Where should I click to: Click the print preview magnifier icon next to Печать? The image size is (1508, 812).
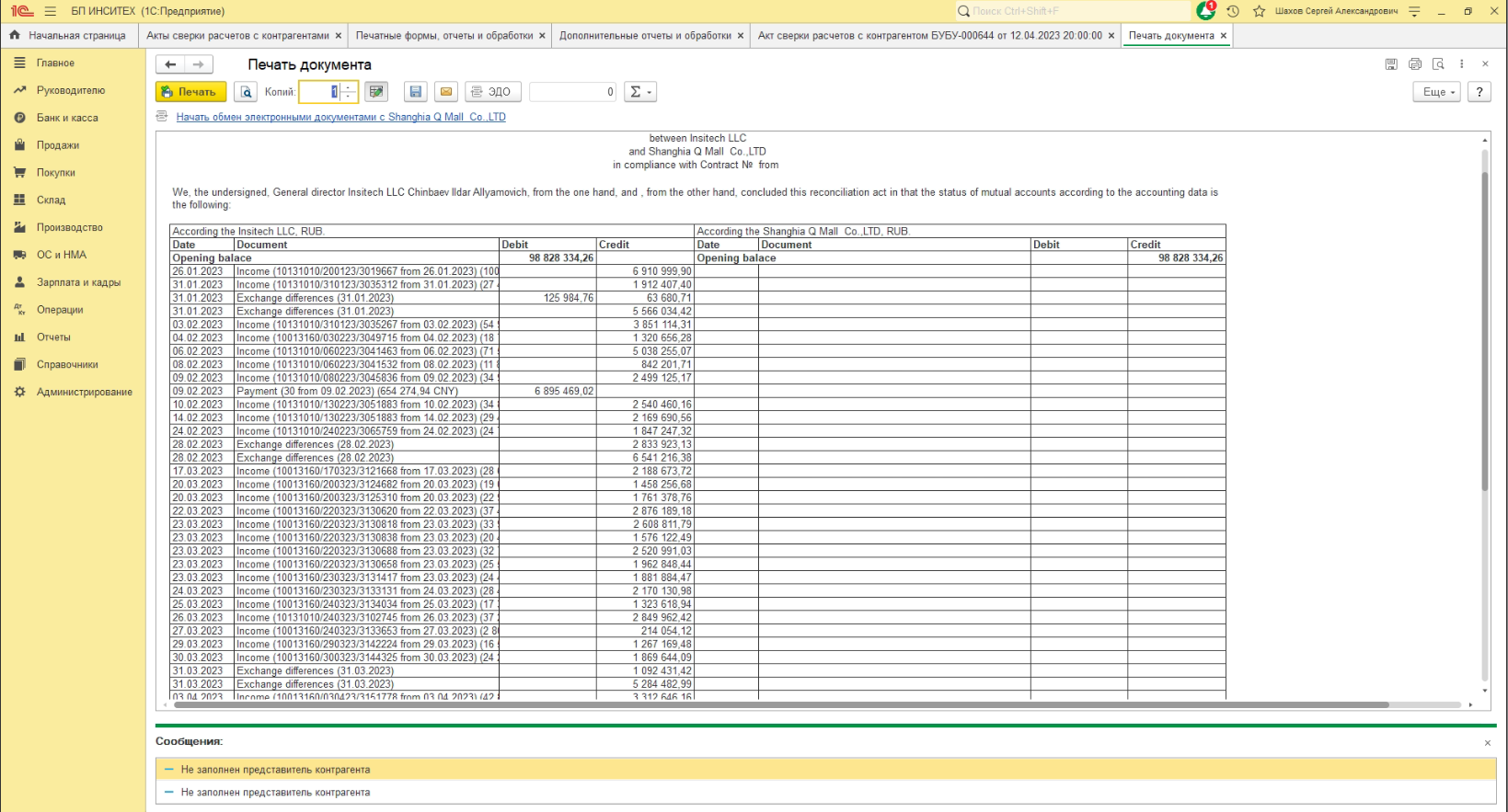(246, 92)
